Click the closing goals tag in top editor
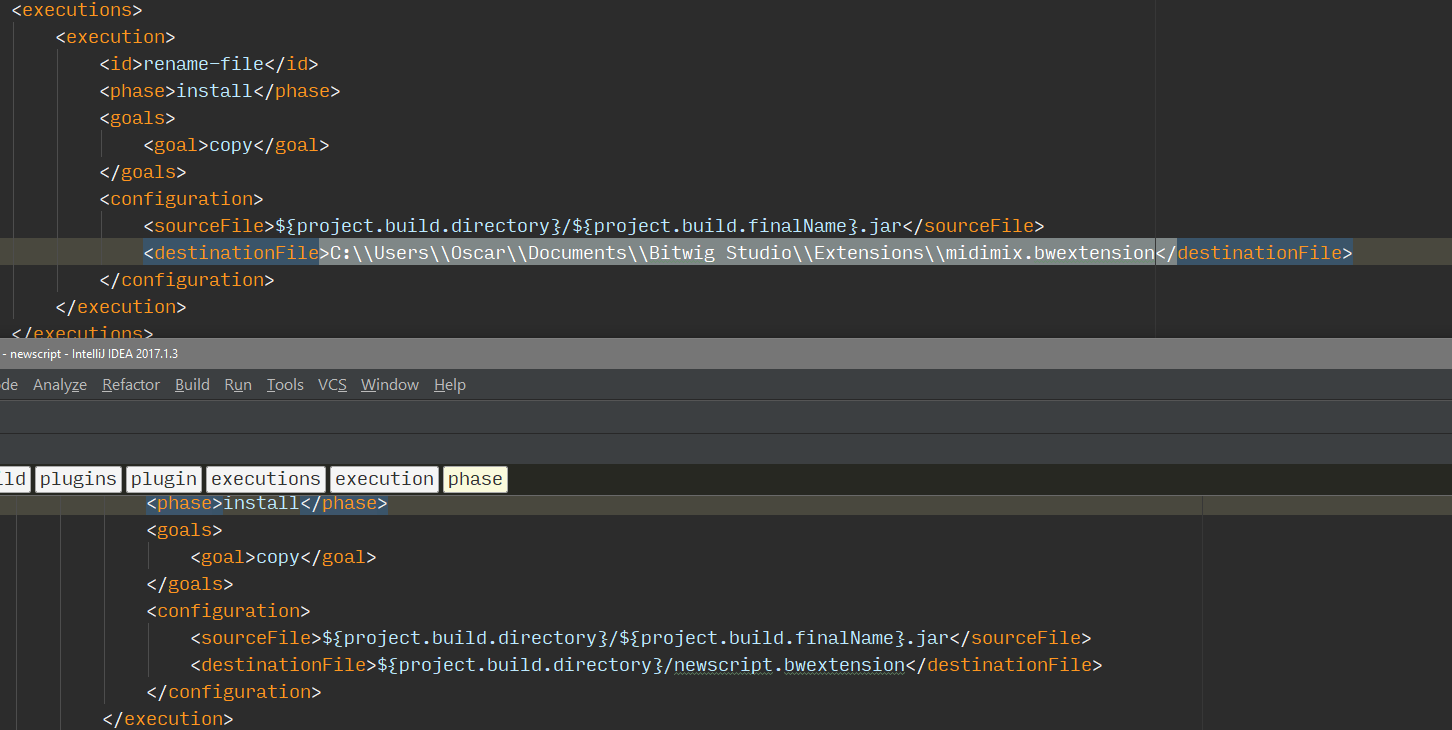 [x=143, y=172]
